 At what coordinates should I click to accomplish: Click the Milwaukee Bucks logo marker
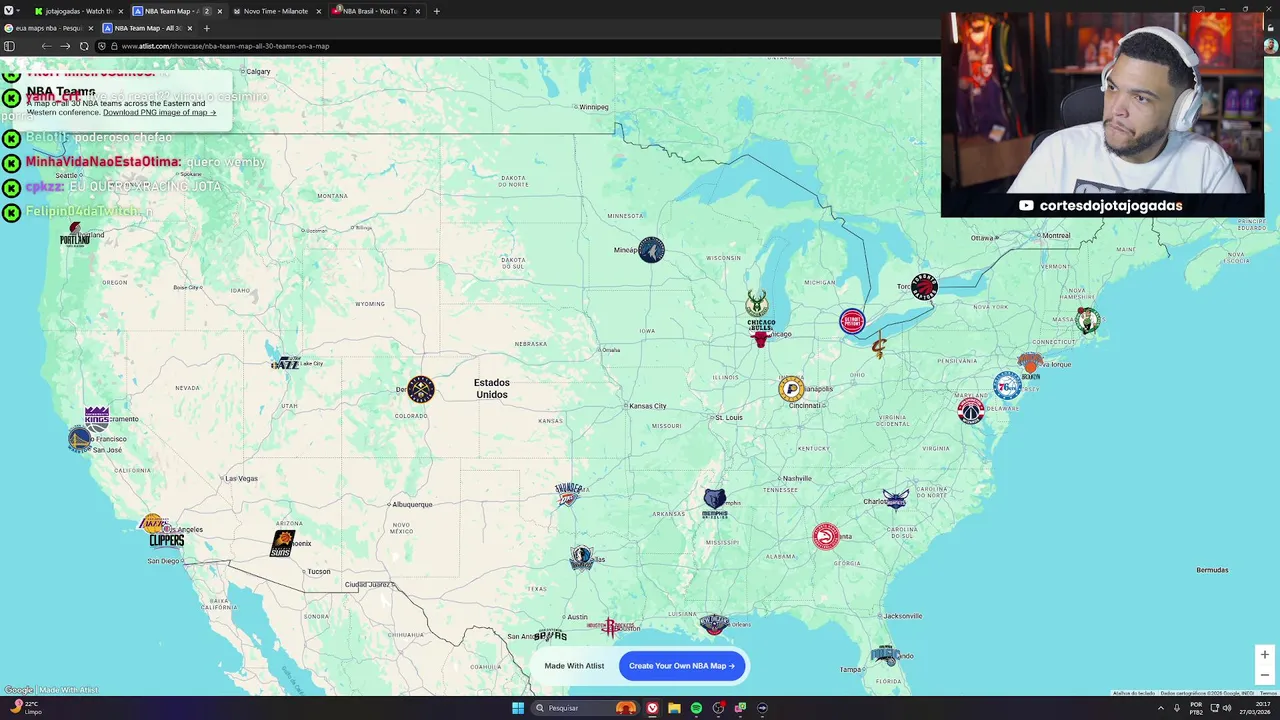(757, 304)
